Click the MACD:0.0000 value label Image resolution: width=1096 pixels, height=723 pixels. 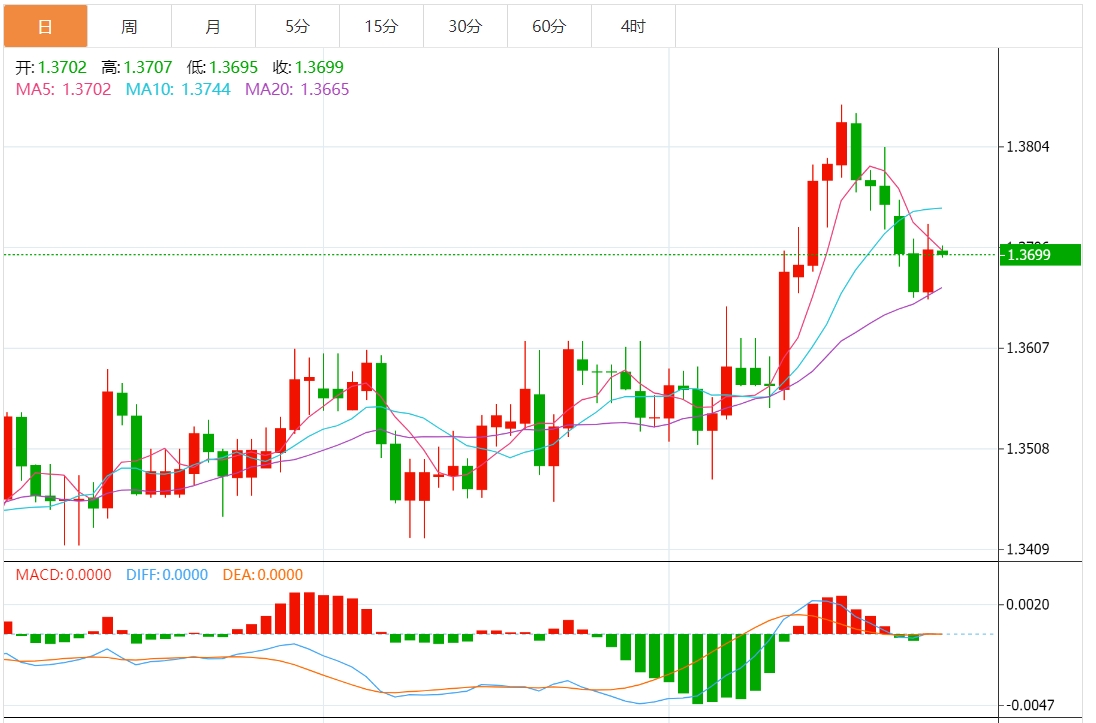tap(64, 575)
